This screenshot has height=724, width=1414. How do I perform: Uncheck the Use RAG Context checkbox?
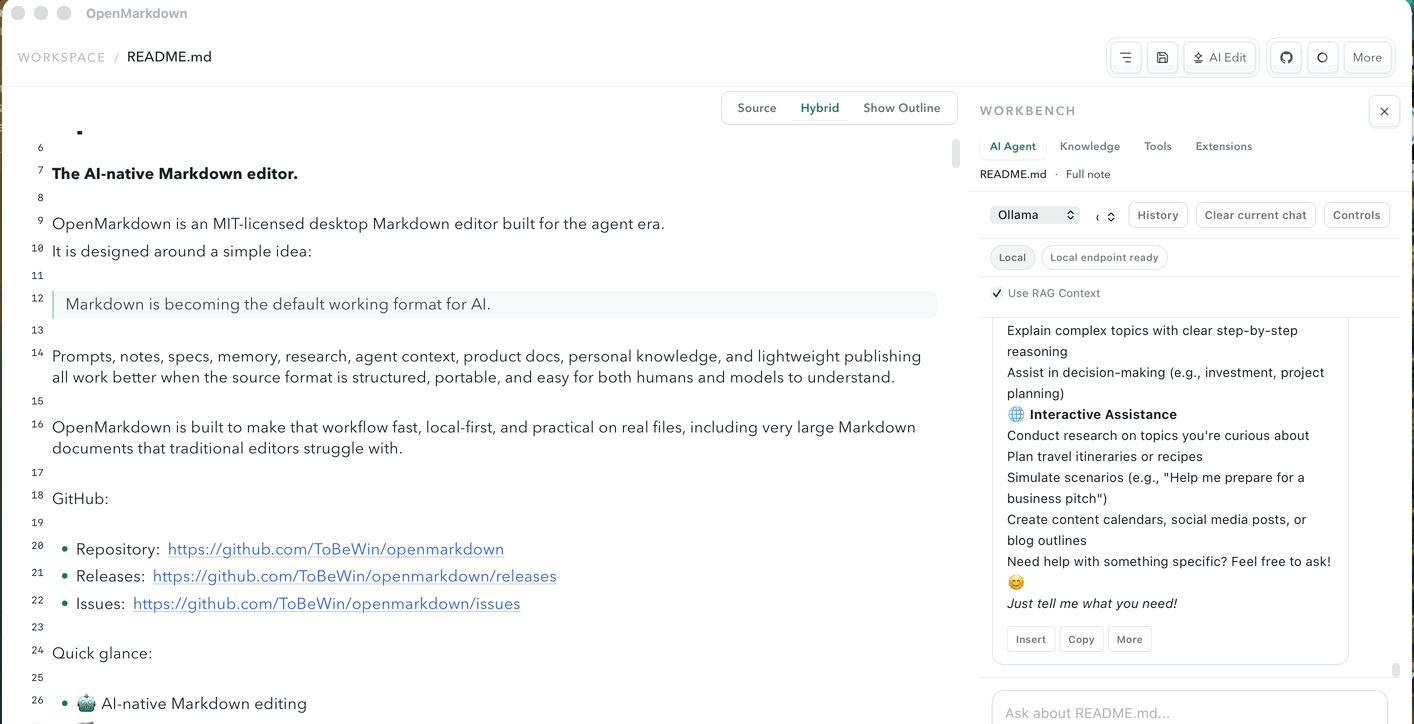point(997,293)
